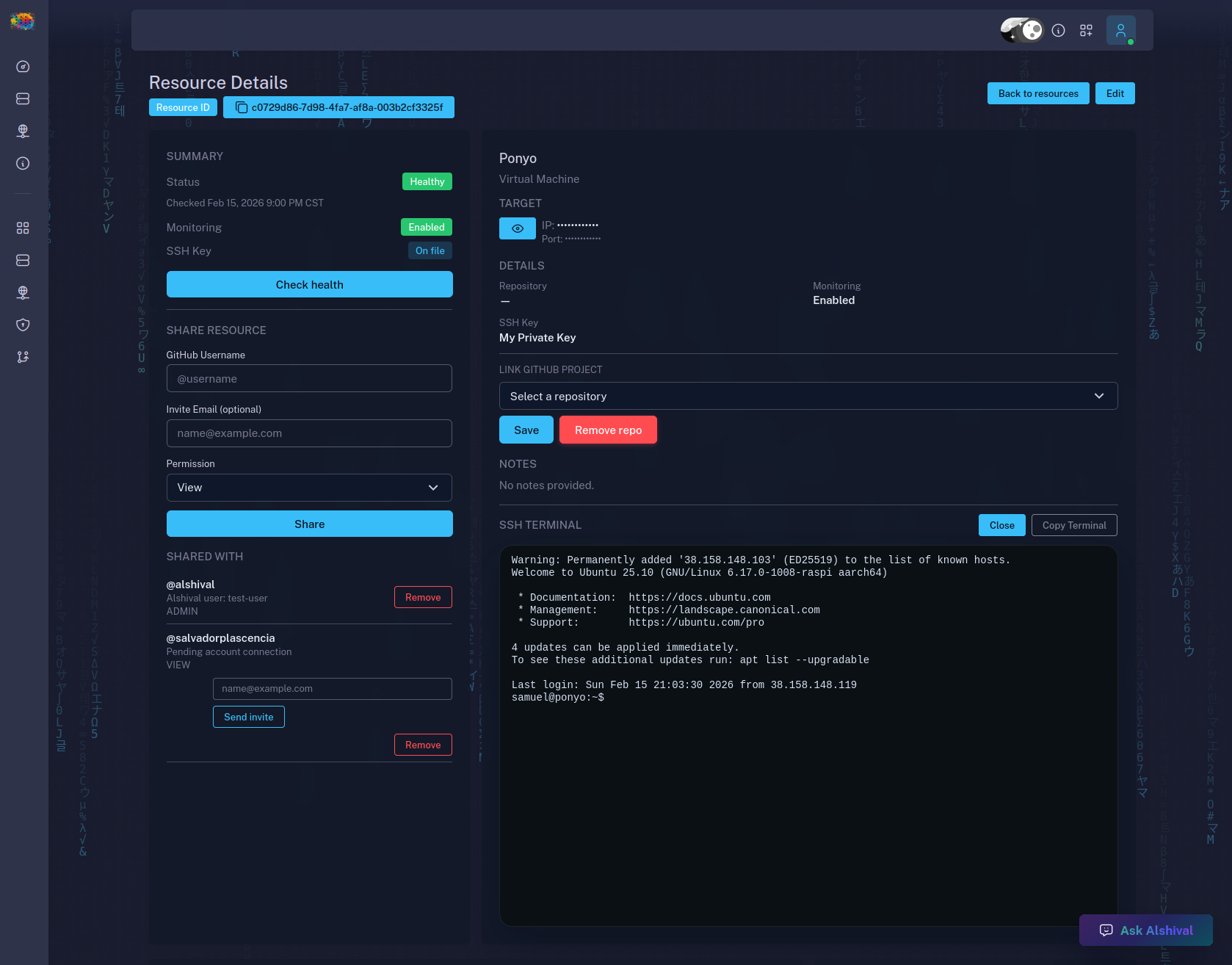Toggle the dark mode moon switch

1021,30
